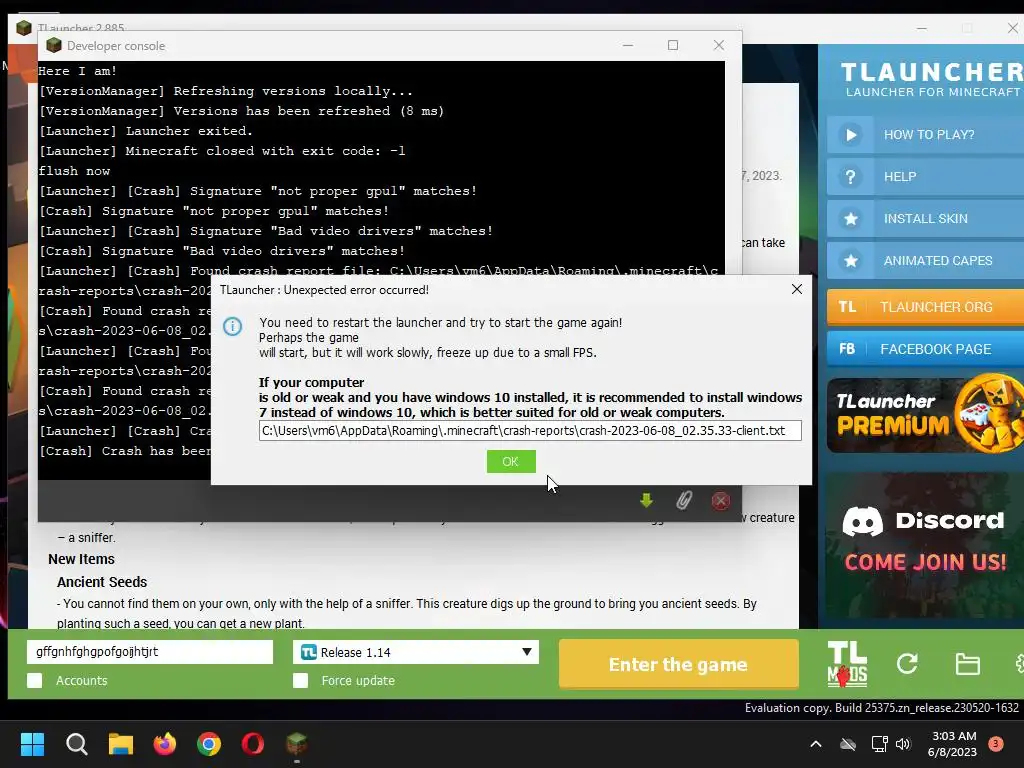Click "New Items" heading in news
Image resolution: width=1024 pixels, height=768 pixels.
click(81, 559)
